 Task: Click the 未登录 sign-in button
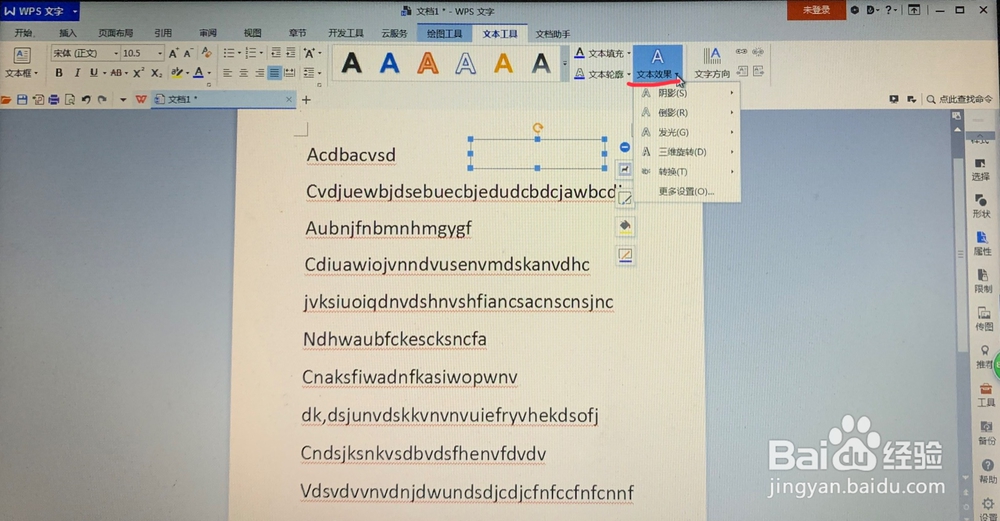(816, 10)
